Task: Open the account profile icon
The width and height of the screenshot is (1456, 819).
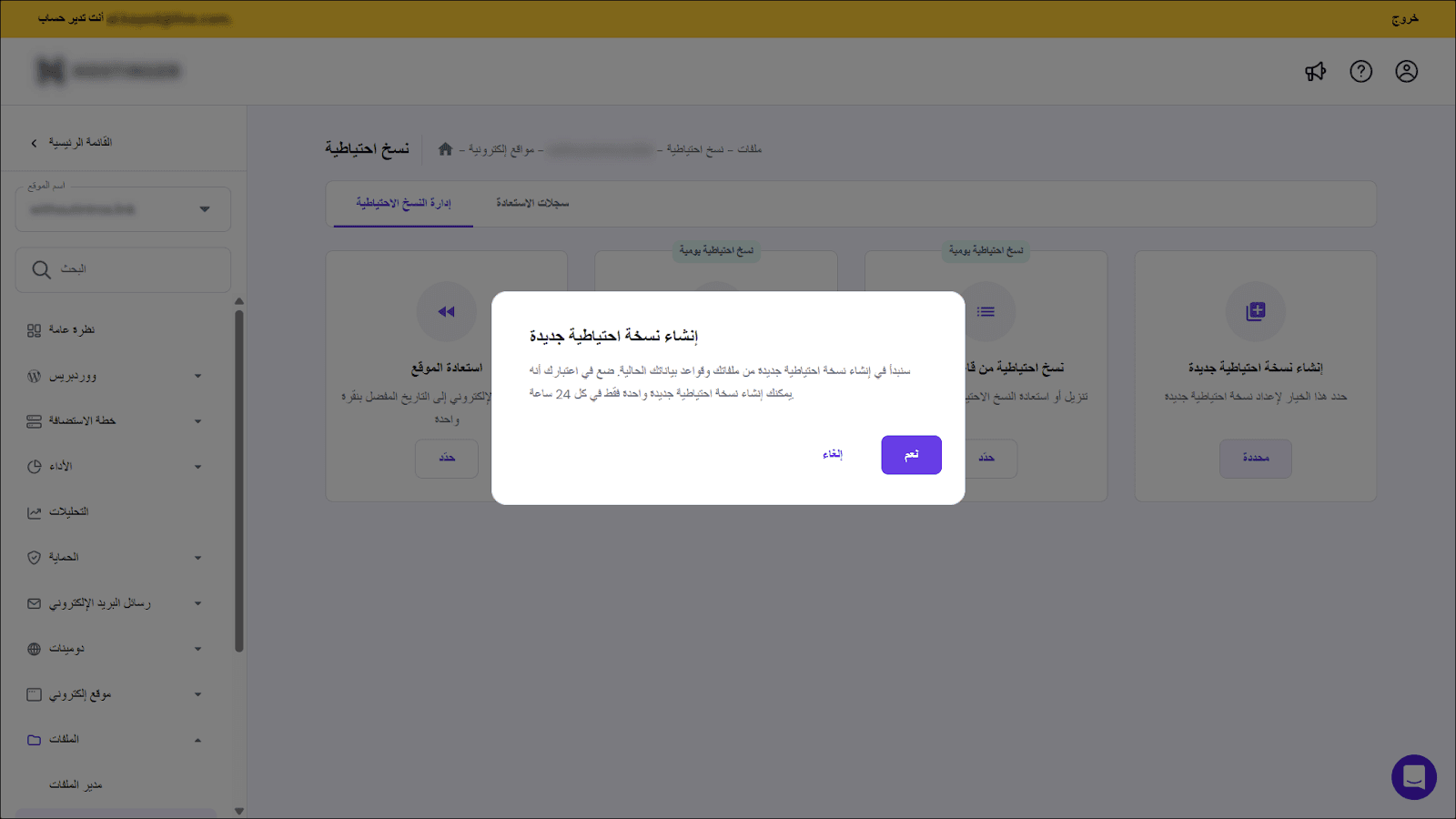Action: coord(1407,71)
